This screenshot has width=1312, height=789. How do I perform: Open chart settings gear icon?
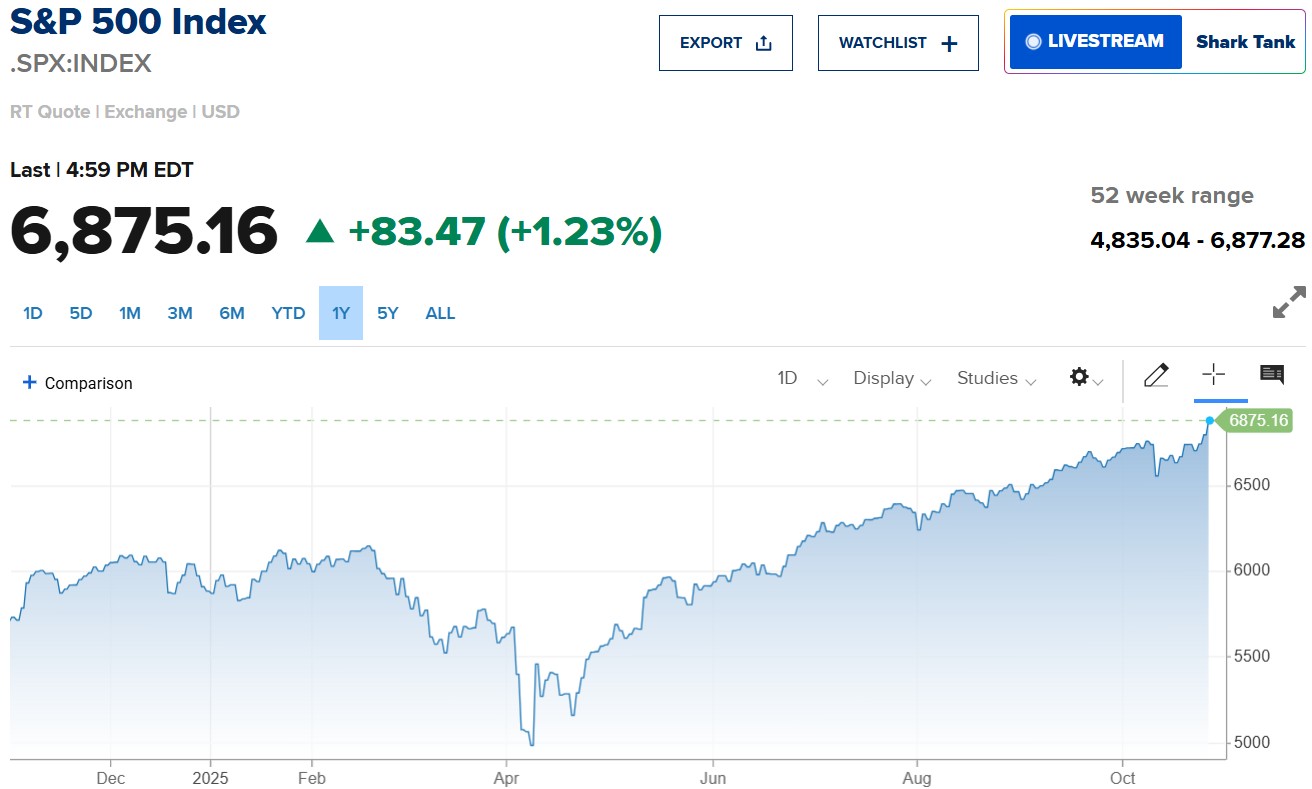click(x=1079, y=377)
